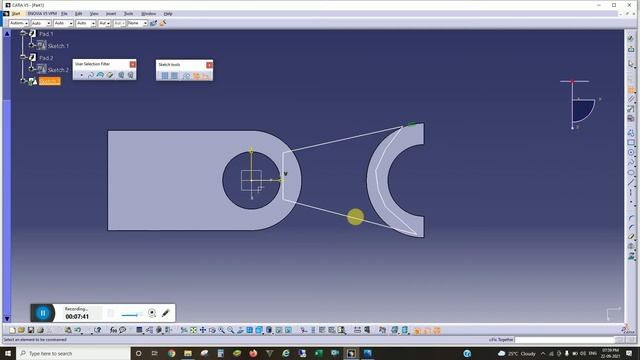The image size is (640, 360).
Task: Click the Normal View icon
Action: pyautogui.click(x=240, y=330)
